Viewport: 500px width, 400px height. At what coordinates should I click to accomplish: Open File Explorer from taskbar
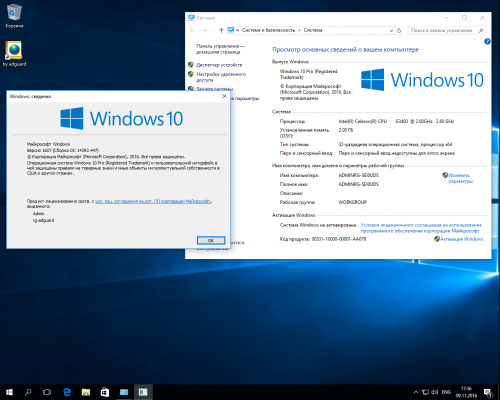pos(86,392)
